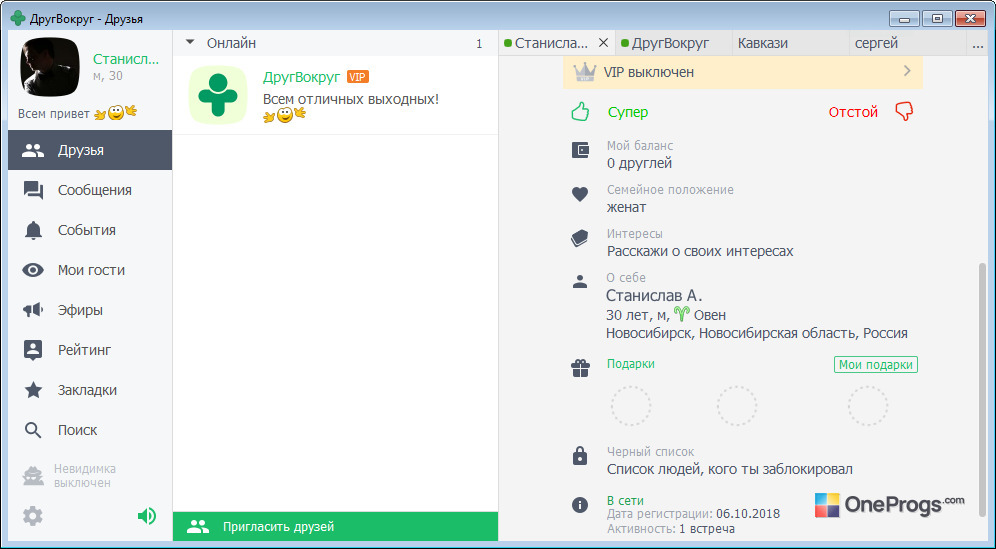Click the Станисл... profile name in sidebar

pos(126,59)
